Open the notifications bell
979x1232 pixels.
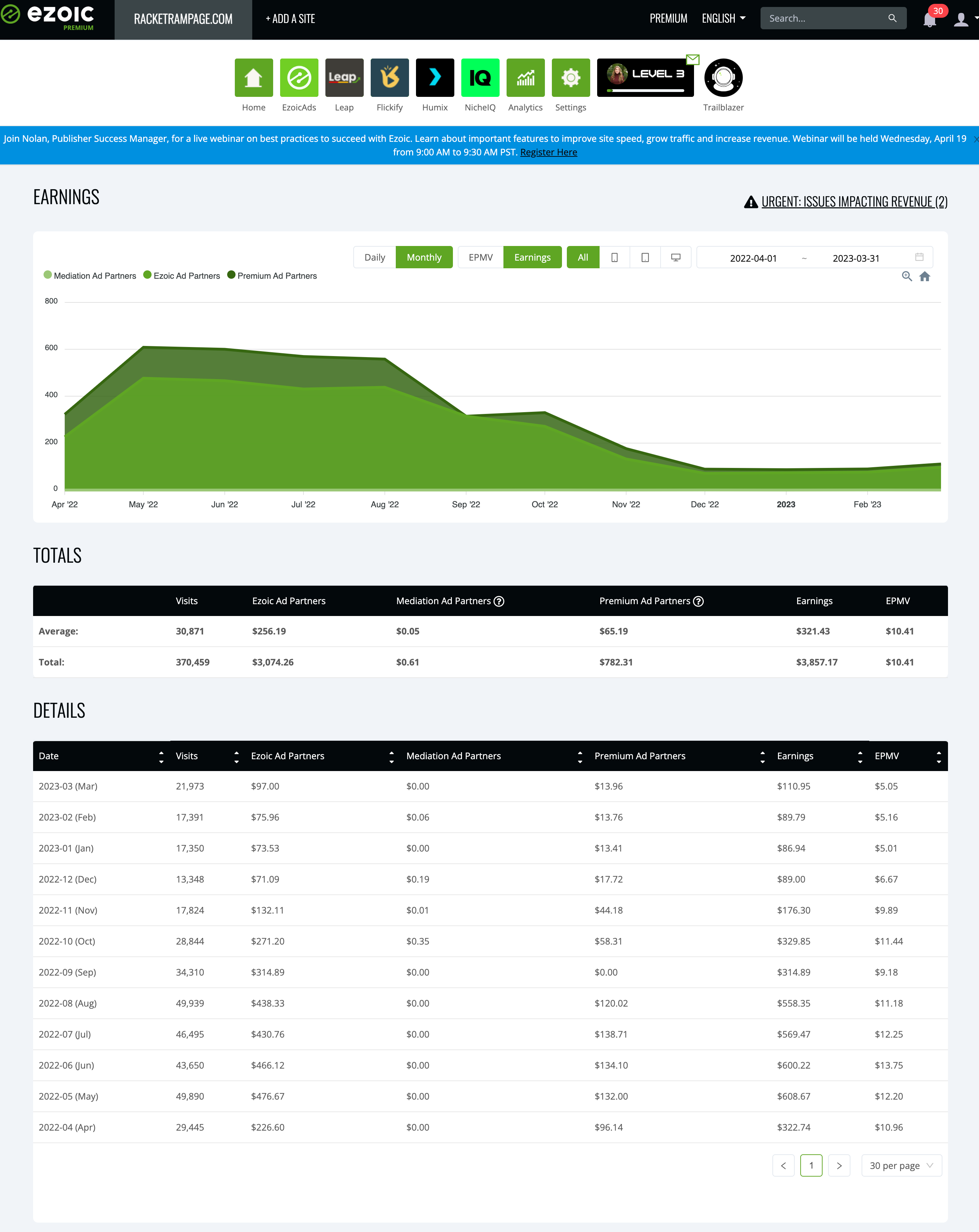pos(929,20)
